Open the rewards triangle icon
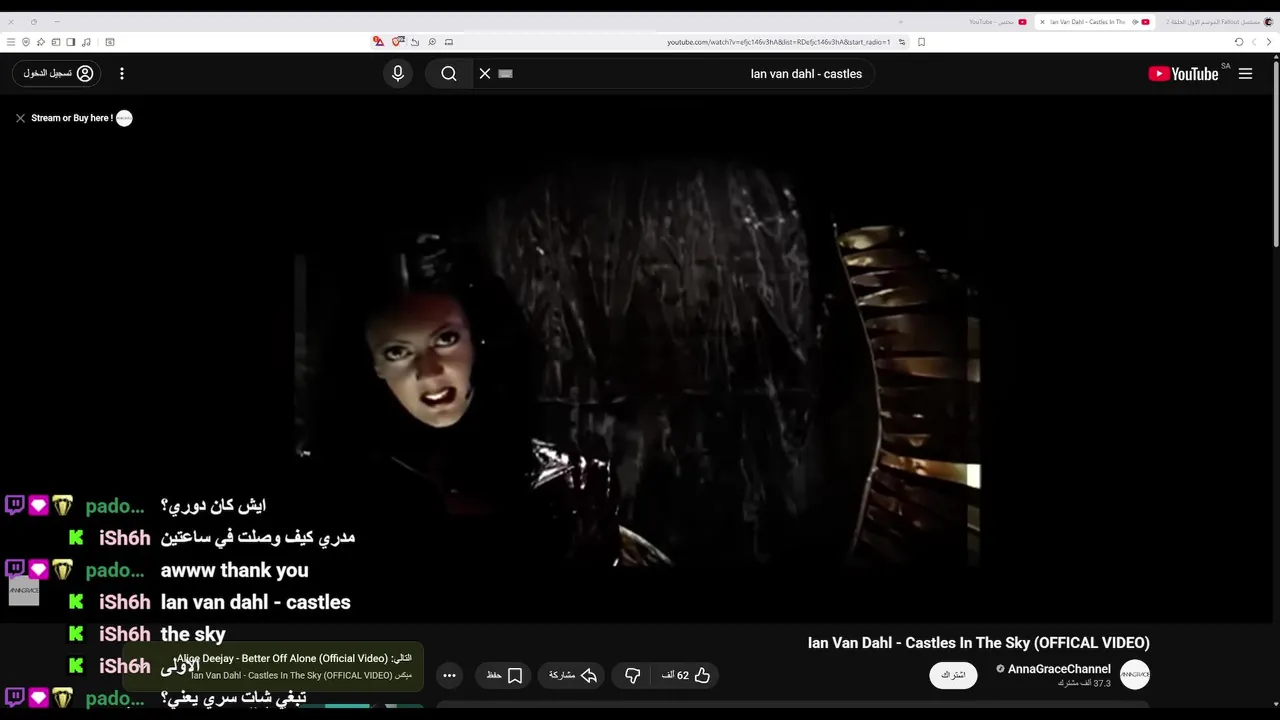 pos(378,42)
